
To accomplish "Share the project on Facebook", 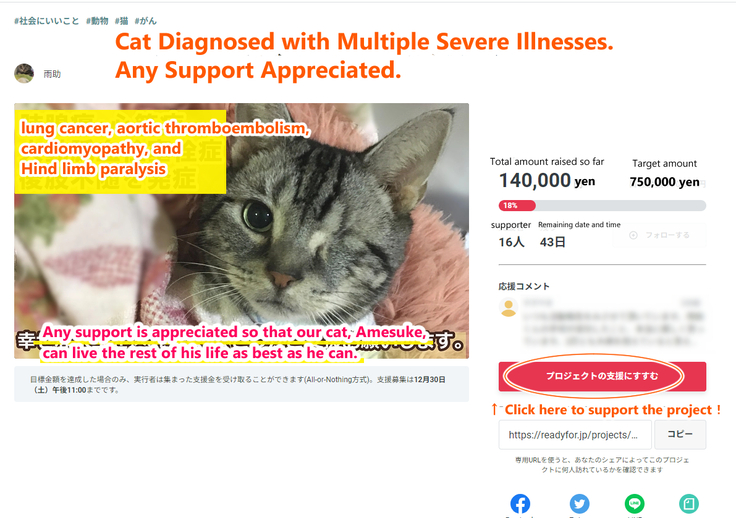I will point(520,504).
